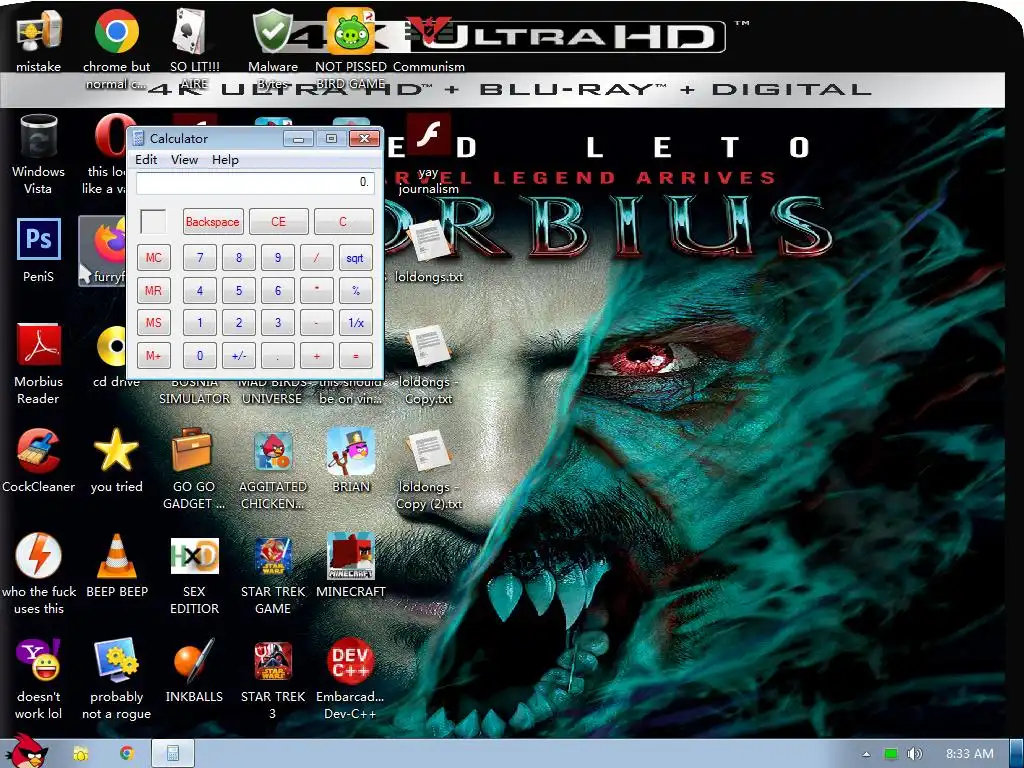Screen dimensions: 1024x768
Task: Click the MC memory clear button
Action: 153,257
